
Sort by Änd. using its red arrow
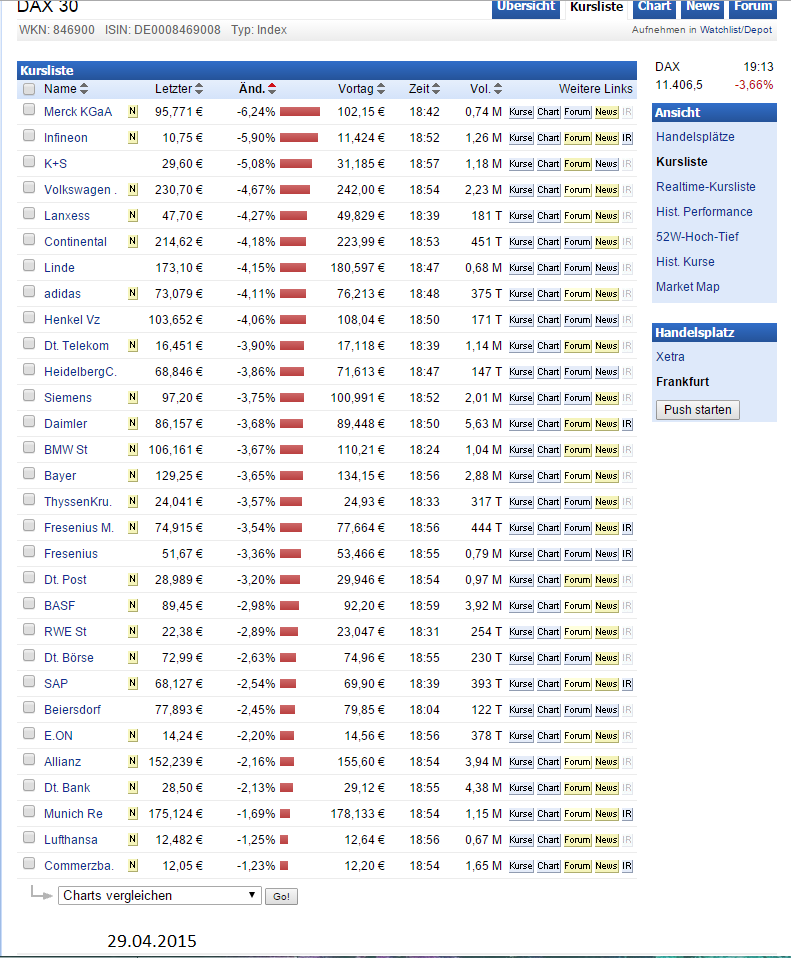[x=272, y=89]
